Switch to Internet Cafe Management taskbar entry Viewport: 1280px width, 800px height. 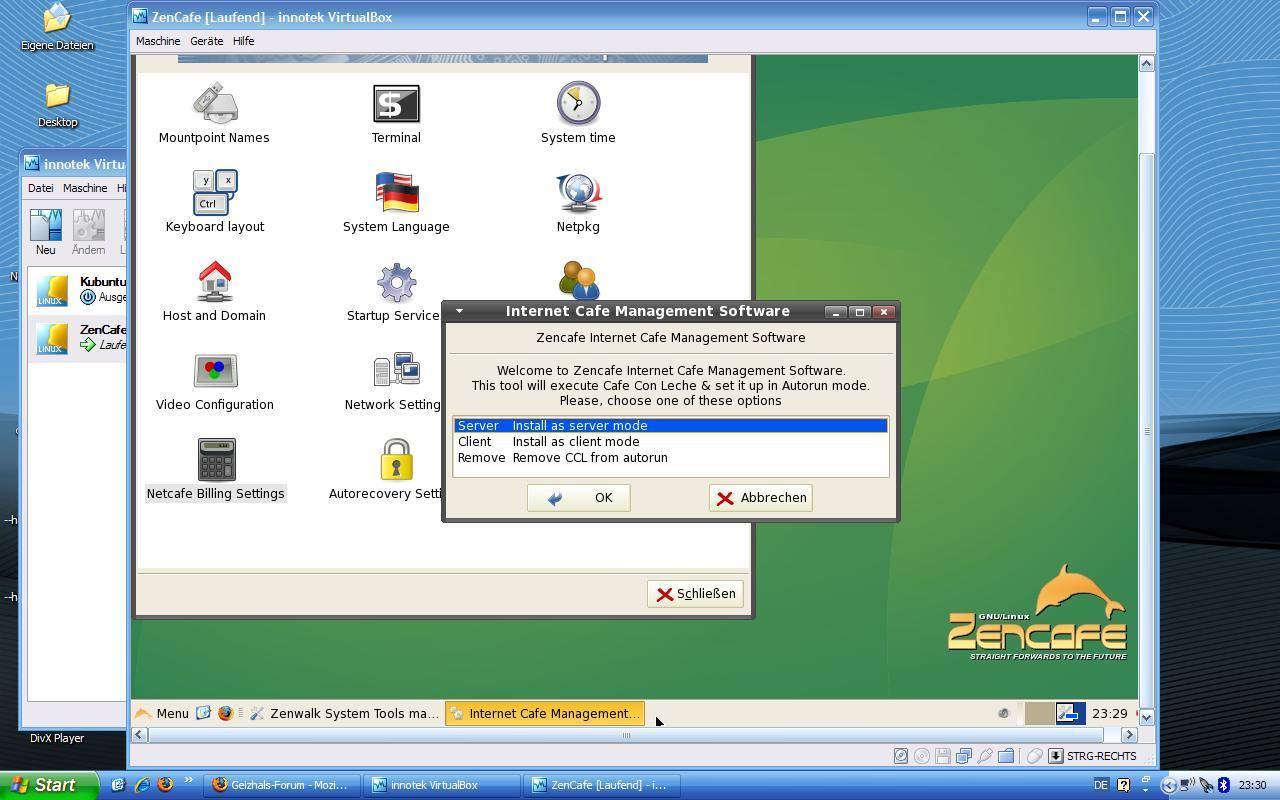[545, 713]
